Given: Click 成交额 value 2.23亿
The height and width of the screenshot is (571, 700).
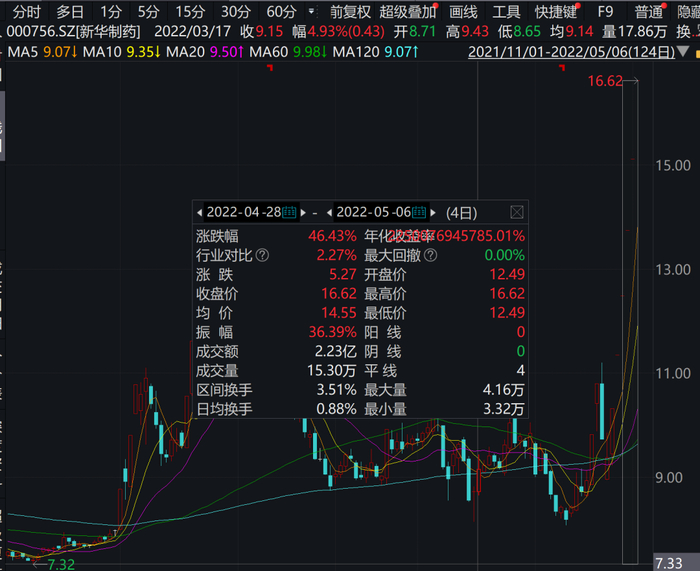Looking at the screenshot, I should point(336,352).
